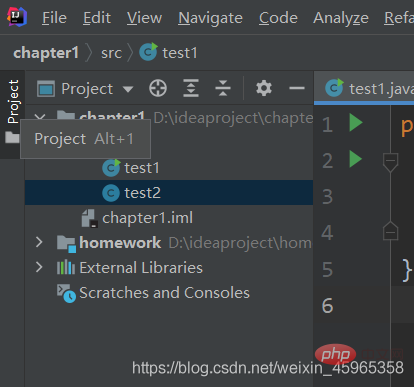Expand the External Libraries node
414x387 pixels.
(39, 267)
